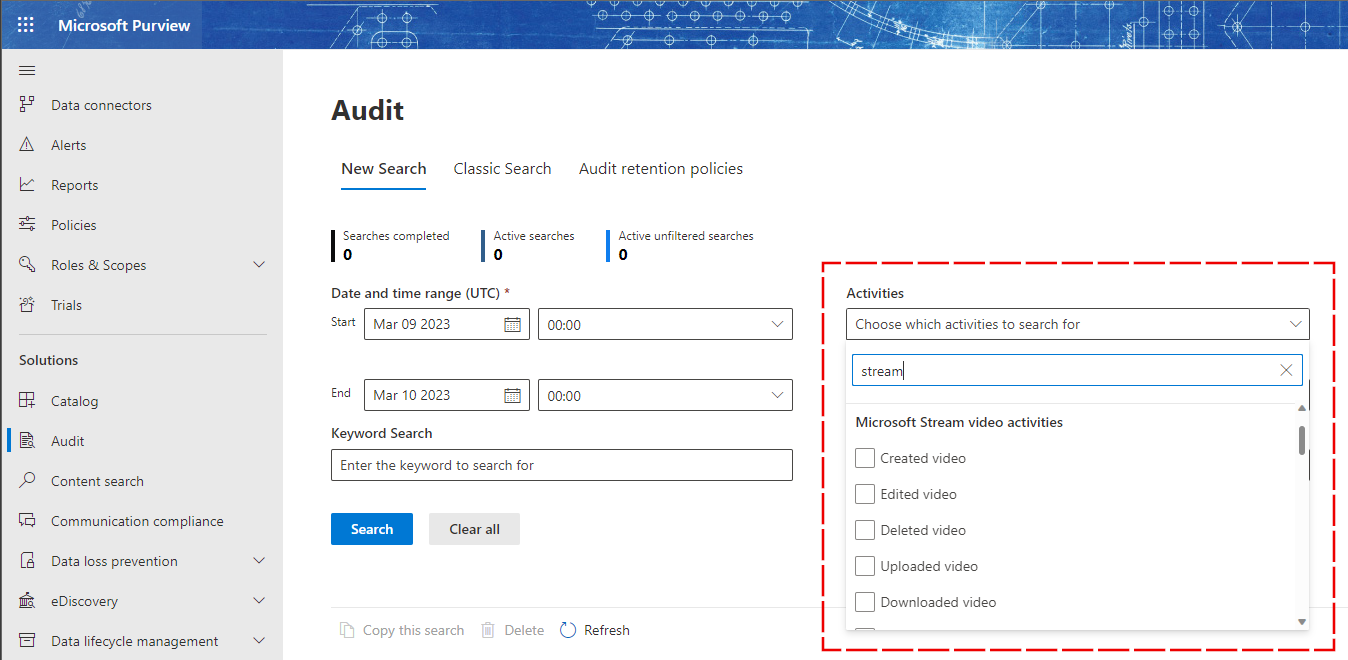Click the Alerts warning triangle icon
1348x660 pixels.
28,144
